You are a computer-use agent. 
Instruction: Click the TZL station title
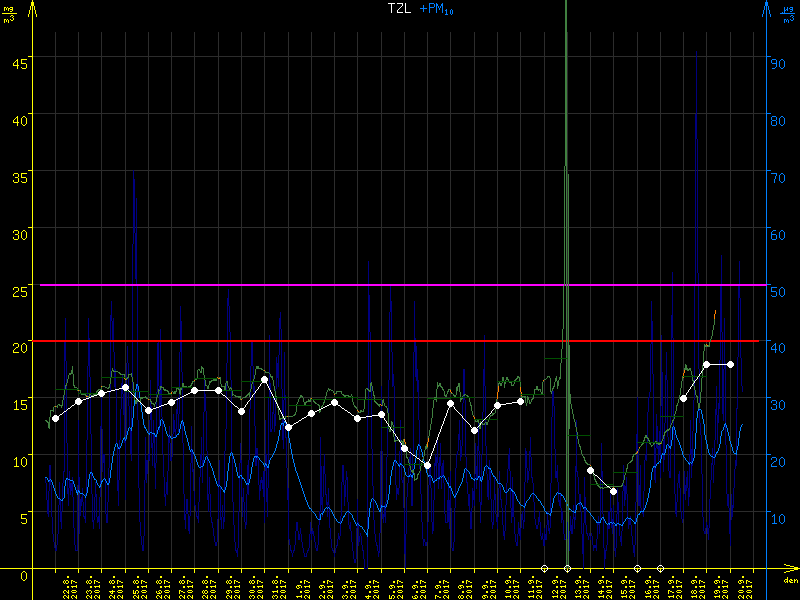click(x=400, y=8)
